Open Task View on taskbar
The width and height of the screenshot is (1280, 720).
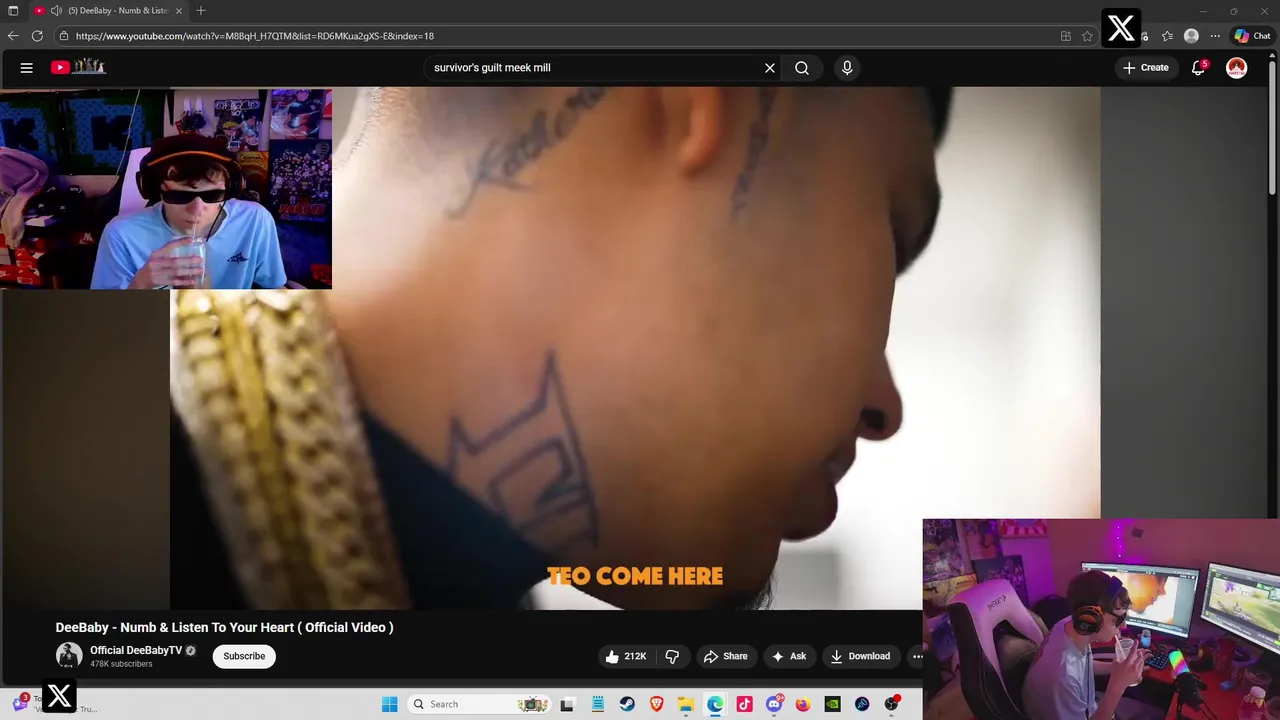[x=567, y=704]
